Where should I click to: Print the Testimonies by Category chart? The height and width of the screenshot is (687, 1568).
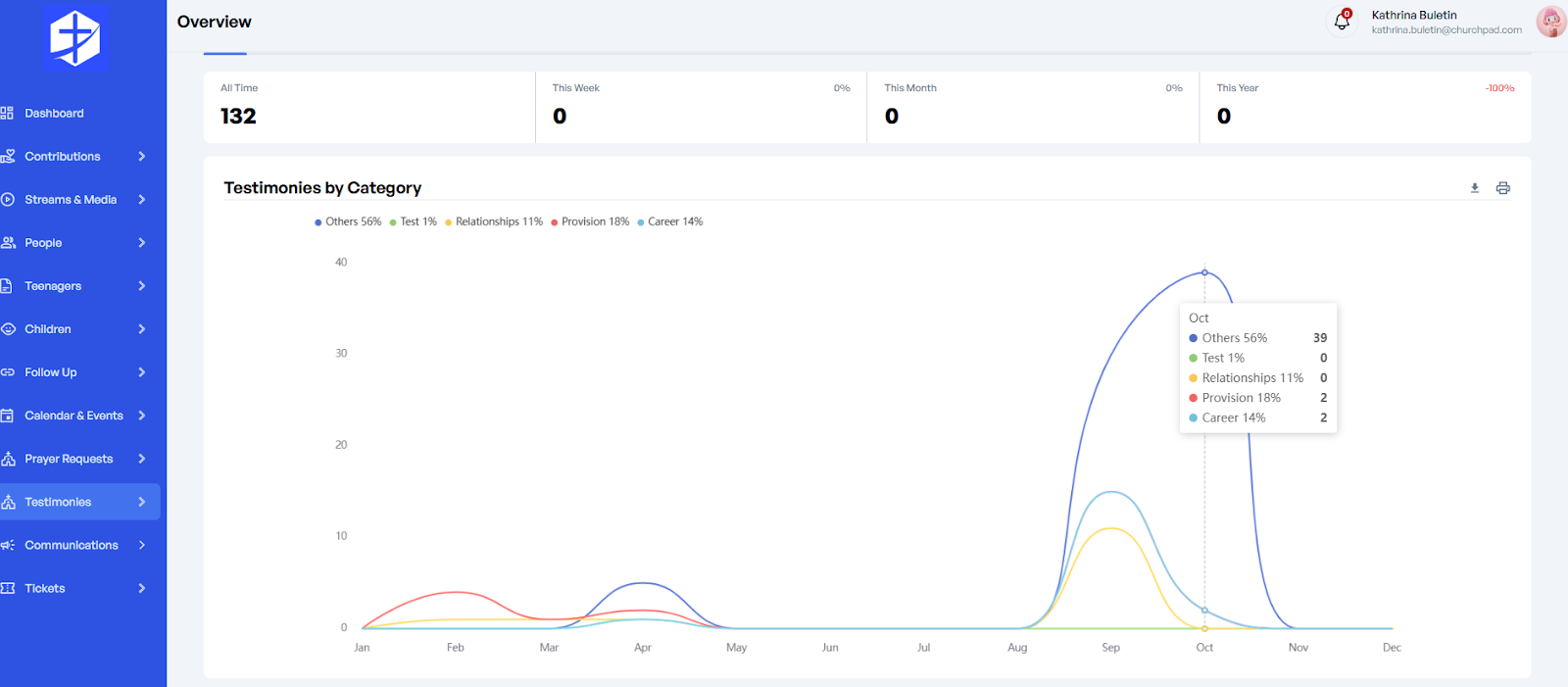pyautogui.click(x=1502, y=188)
